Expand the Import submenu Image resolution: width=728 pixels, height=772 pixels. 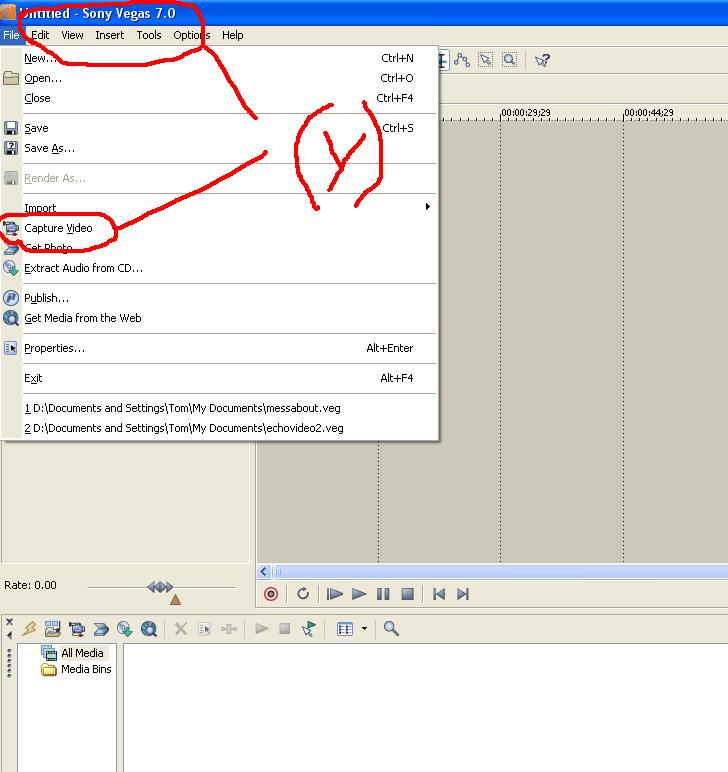tap(219, 208)
